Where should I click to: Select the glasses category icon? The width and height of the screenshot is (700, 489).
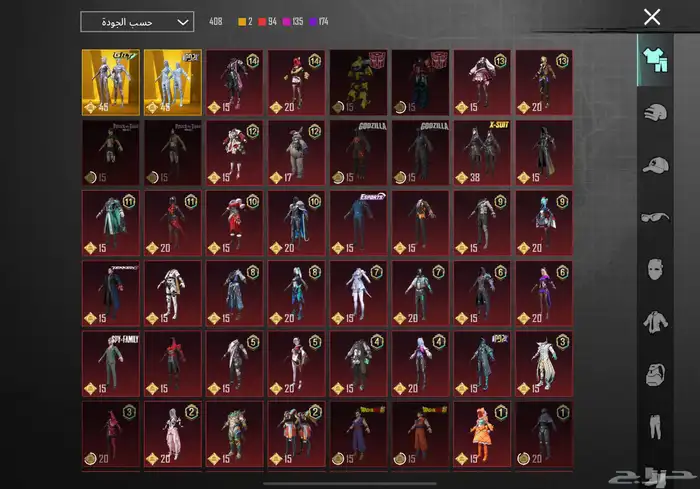click(x=654, y=217)
